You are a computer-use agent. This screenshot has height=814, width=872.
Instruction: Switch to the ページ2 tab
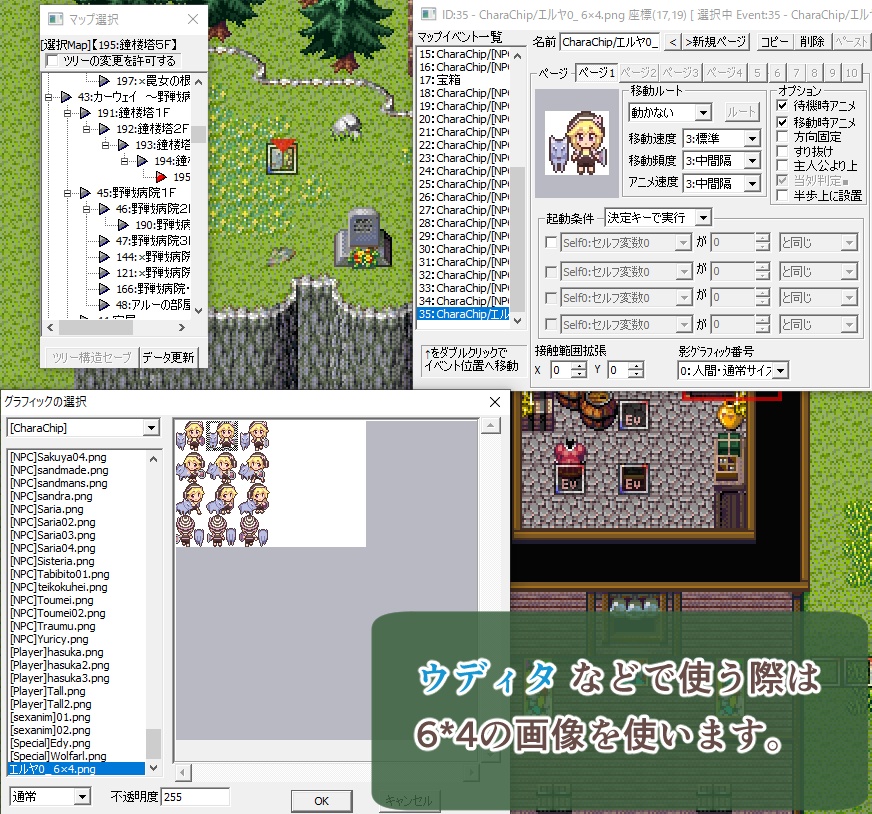pyautogui.click(x=639, y=72)
